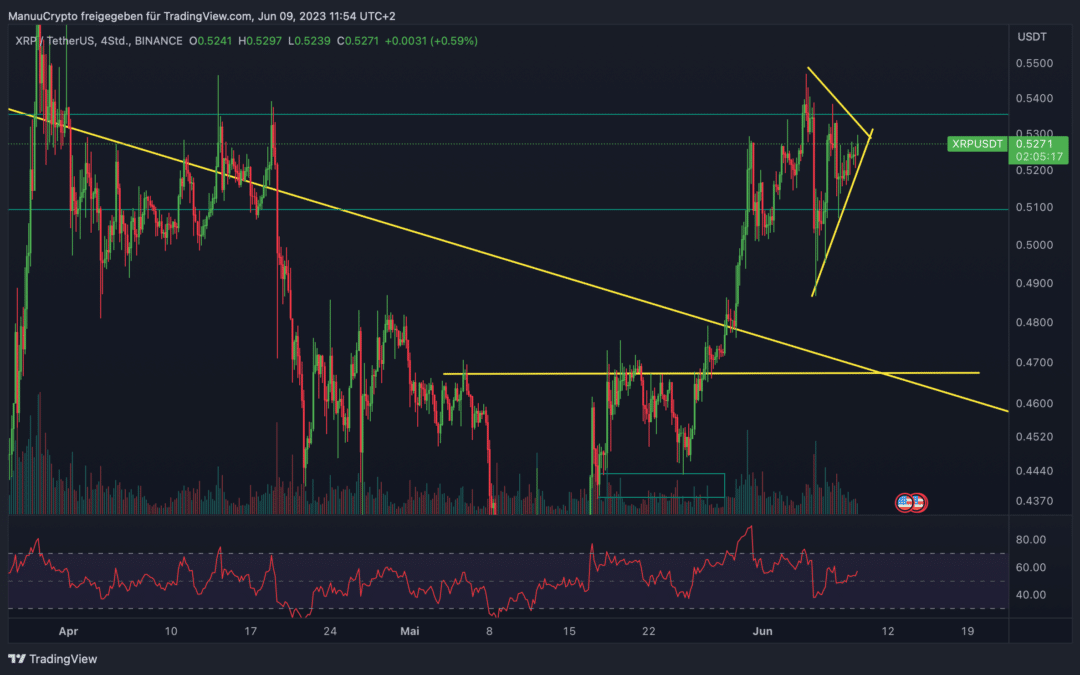The height and width of the screenshot is (675, 1080).
Task: Click the 17 date label on the time axis
Action: coord(251,632)
